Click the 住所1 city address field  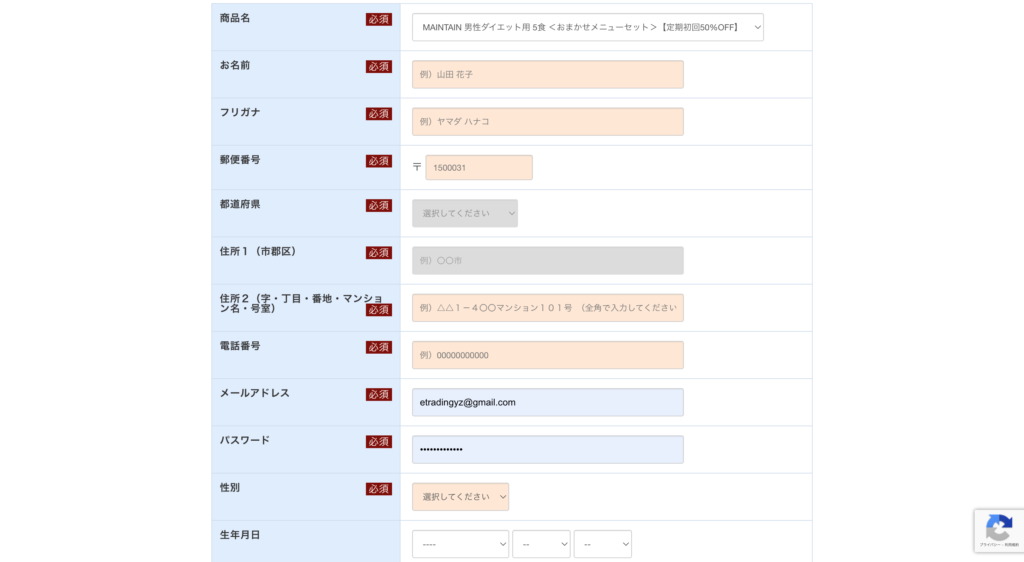547,261
